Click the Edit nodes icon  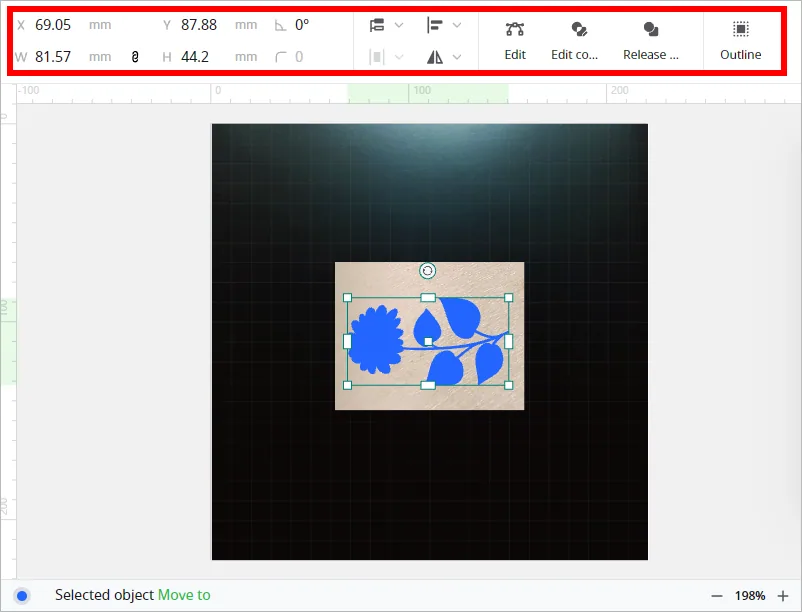tap(515, 29)
